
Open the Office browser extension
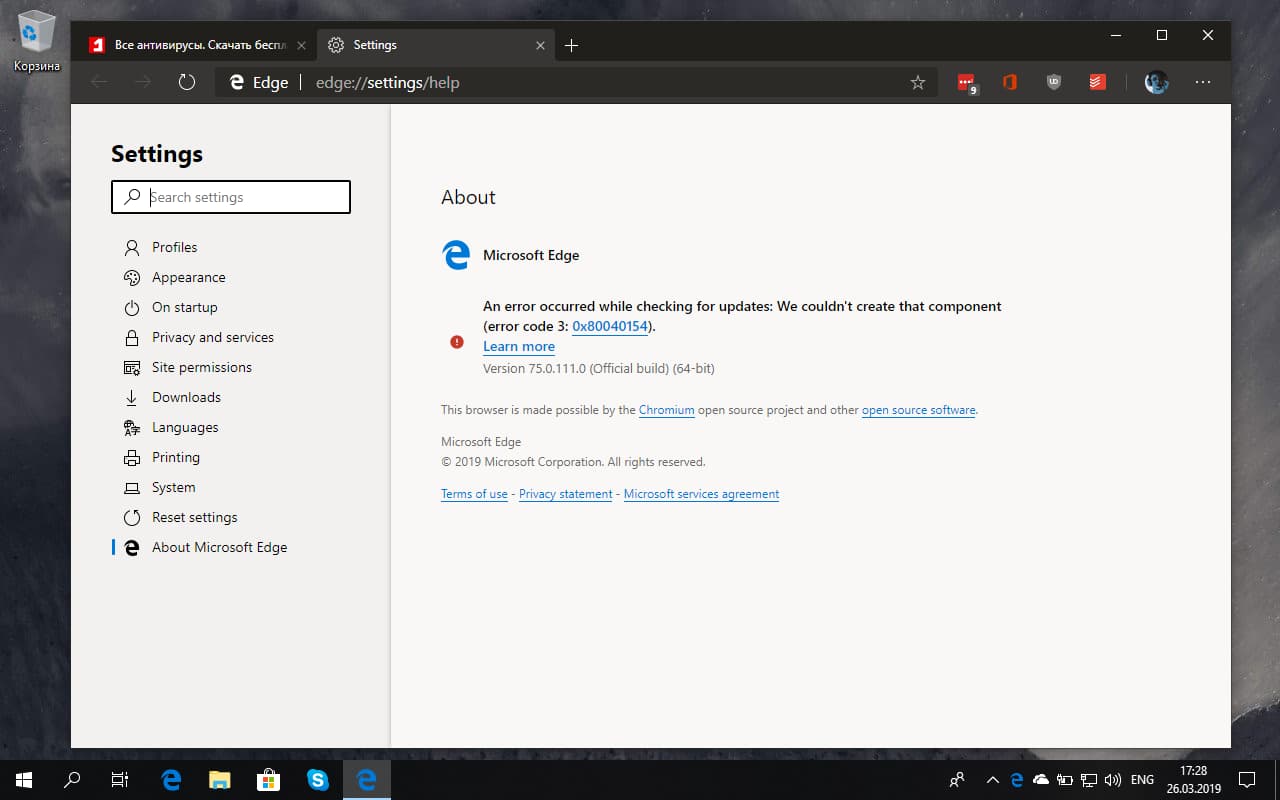tap(1009, 82)
